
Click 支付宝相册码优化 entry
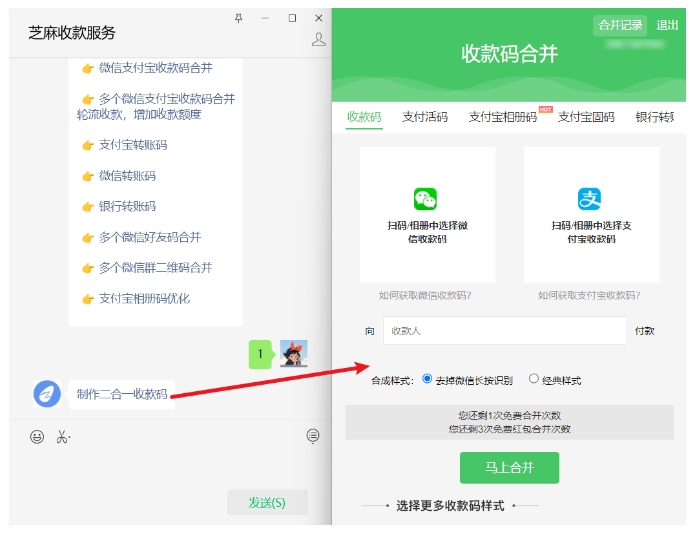pyautogui.click(x=144, y=298)
